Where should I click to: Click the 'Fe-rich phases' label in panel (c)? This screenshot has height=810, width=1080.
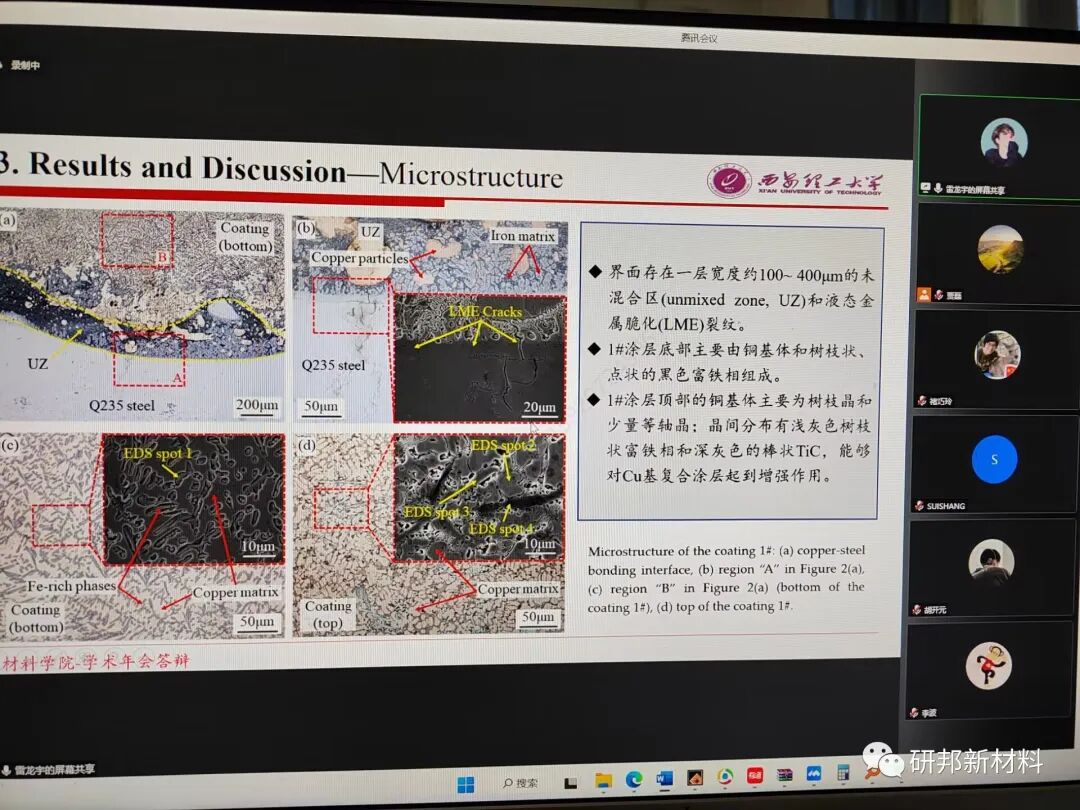(x=71, y=586)
